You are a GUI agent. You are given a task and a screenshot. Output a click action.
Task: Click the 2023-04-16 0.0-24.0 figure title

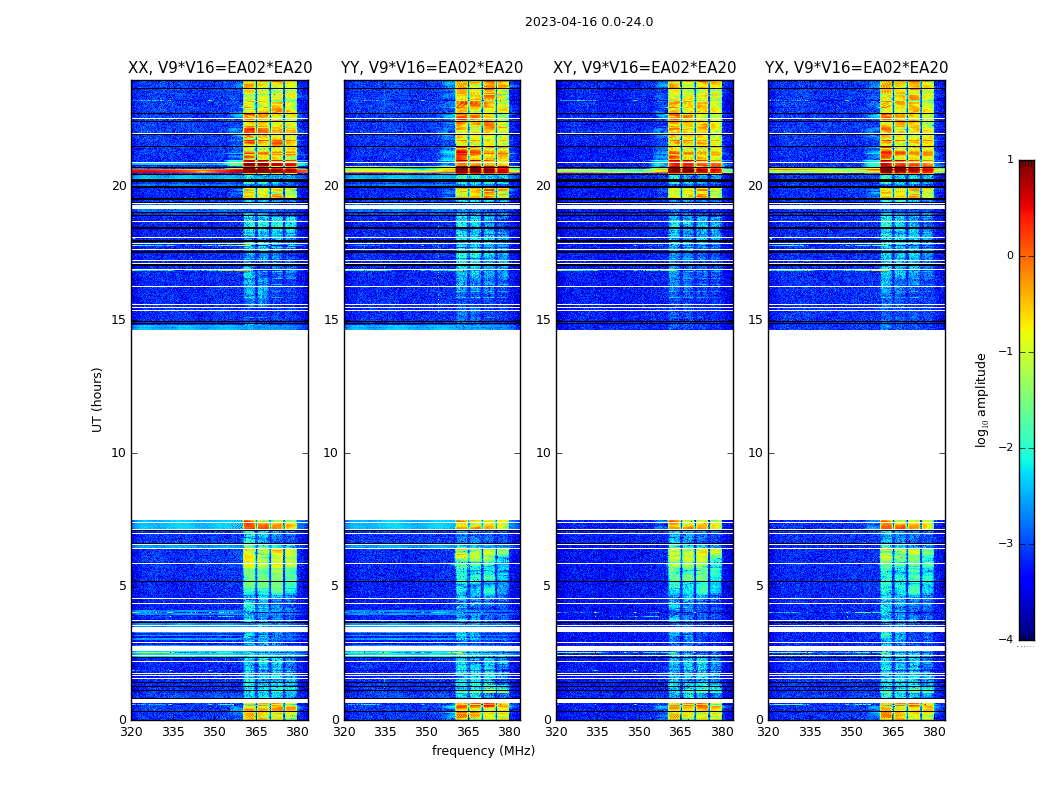click(x=589, y=22)
